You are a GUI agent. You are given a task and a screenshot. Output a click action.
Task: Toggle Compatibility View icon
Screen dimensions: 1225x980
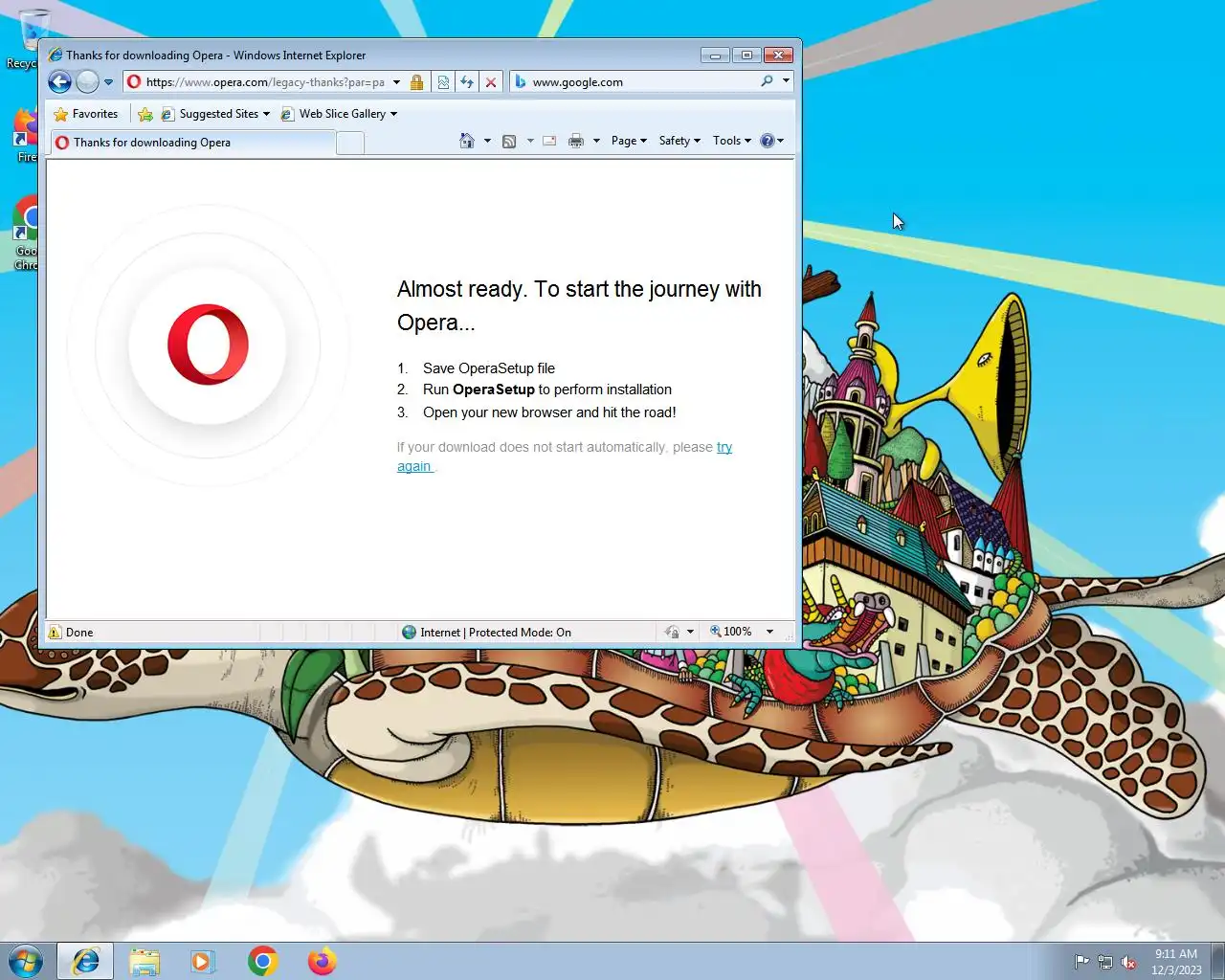tap(443, 82)
